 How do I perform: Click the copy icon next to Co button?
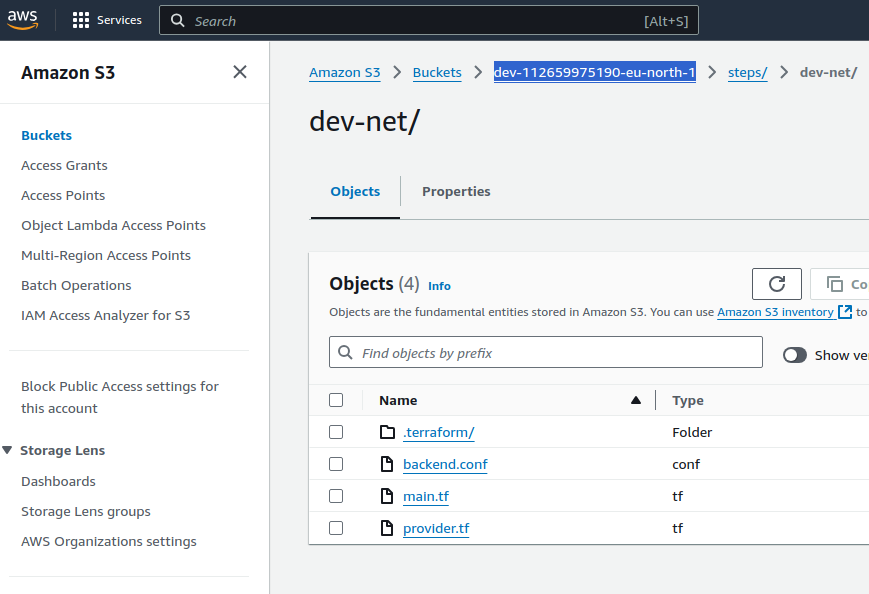835,284
